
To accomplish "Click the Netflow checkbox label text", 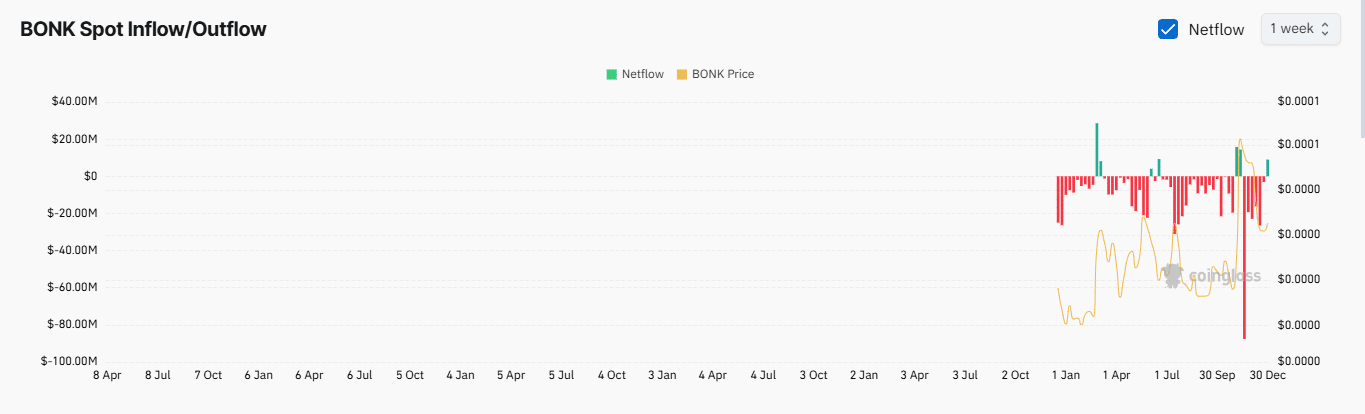I will (x=1216, y=30).
